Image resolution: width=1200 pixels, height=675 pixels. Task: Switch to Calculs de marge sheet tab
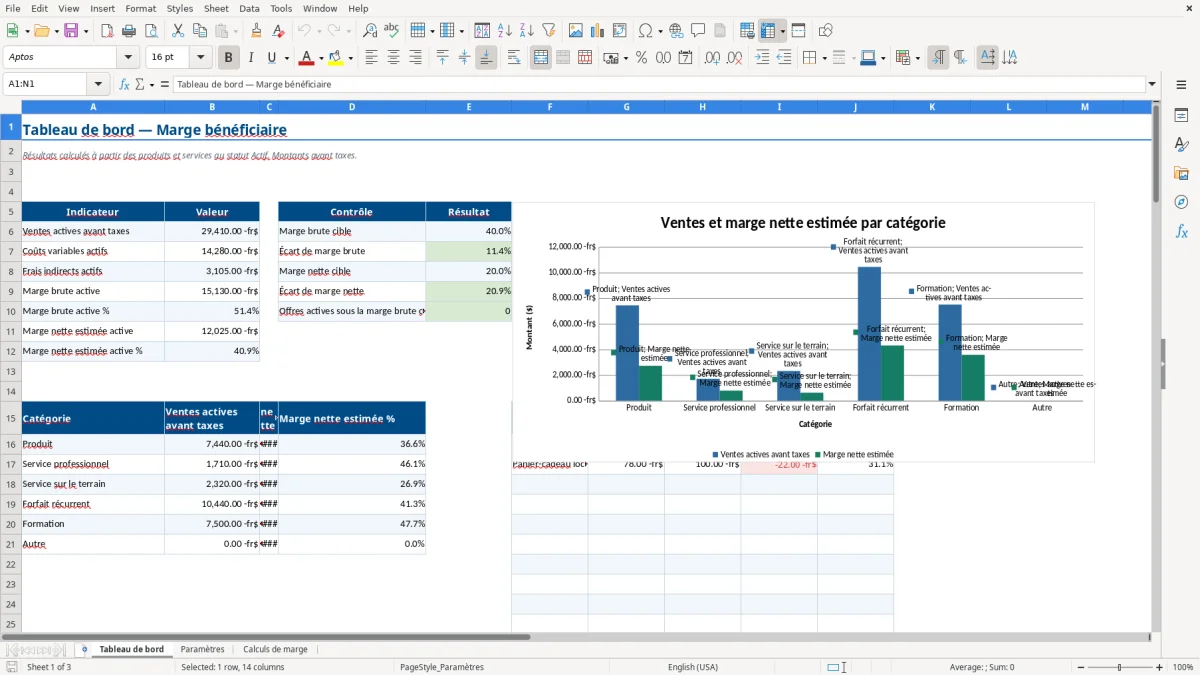point(275,649)
